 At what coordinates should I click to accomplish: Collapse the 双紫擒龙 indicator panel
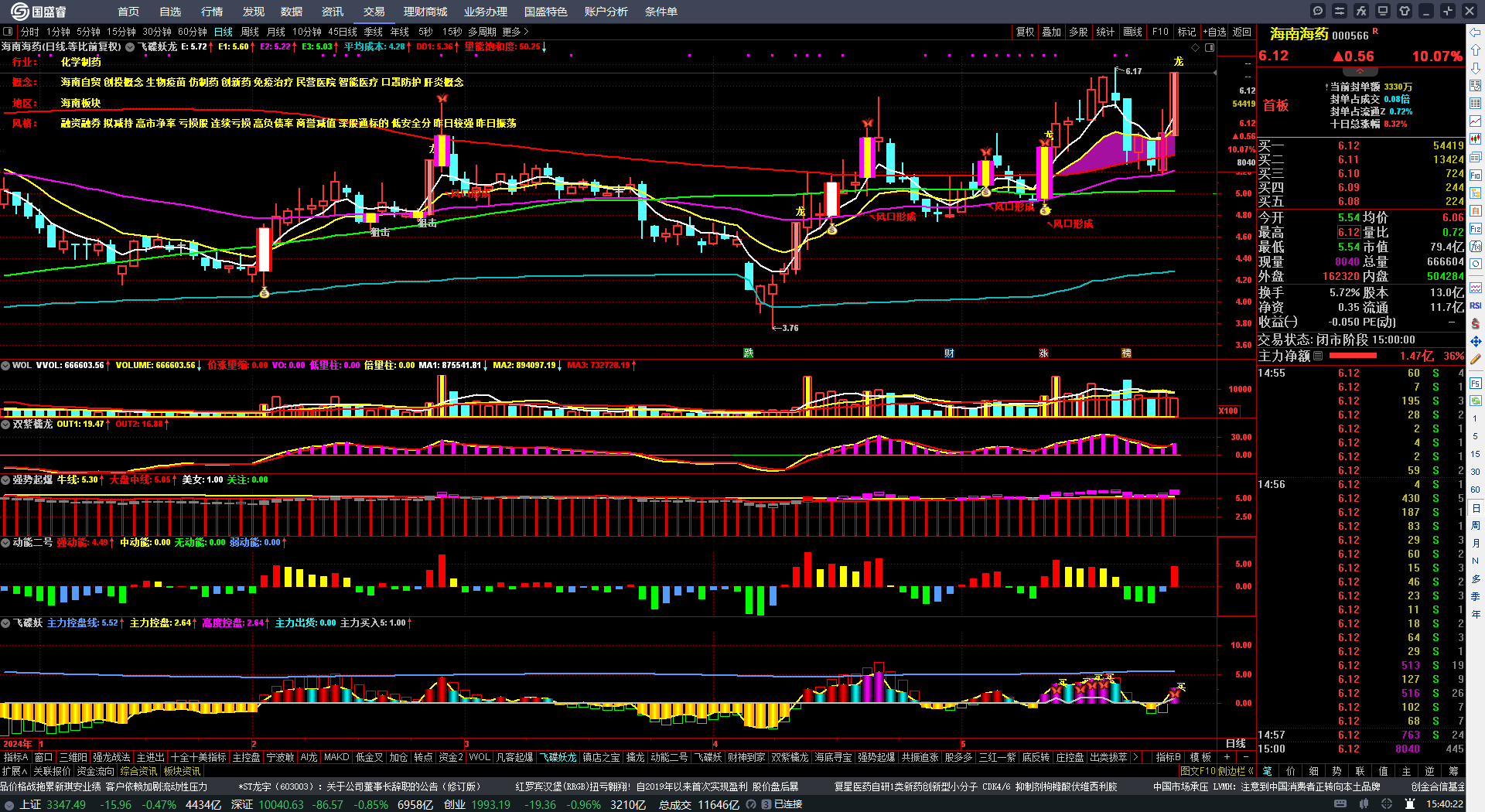tap(5, 424)
